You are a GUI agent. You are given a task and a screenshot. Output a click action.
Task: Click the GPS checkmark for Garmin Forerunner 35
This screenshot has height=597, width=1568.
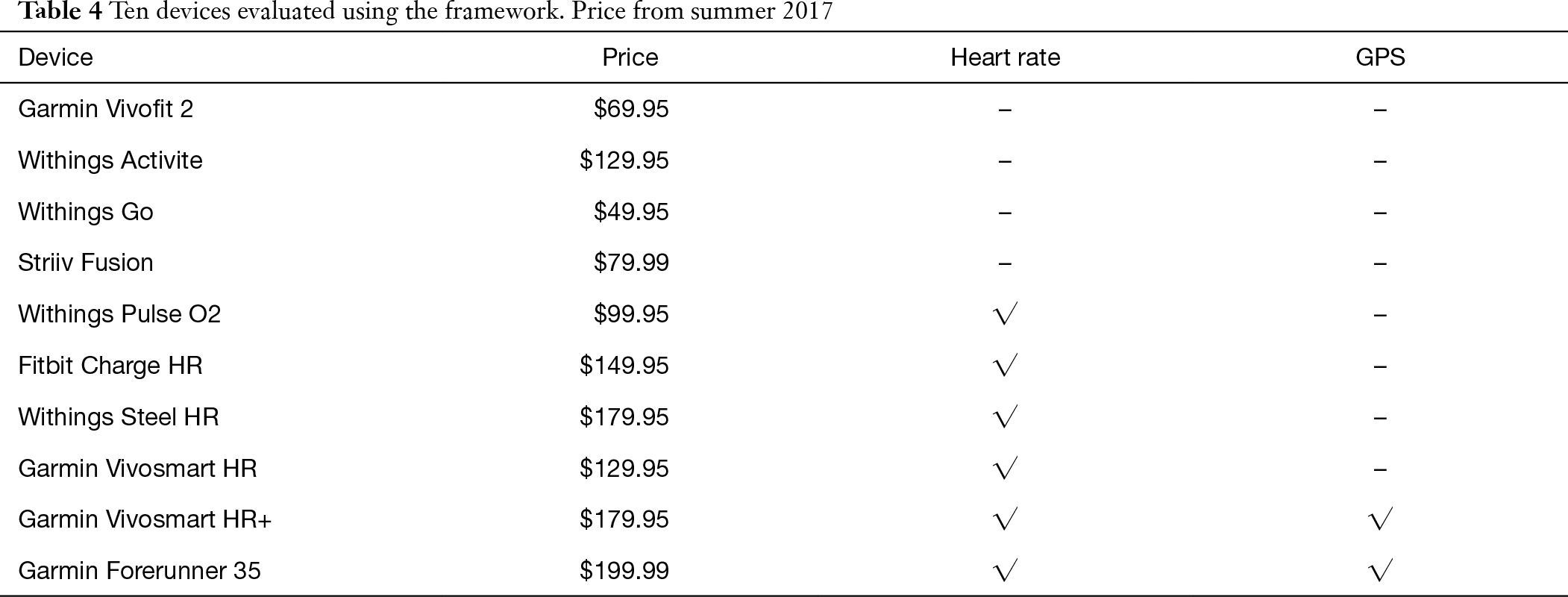[1381, 570]
